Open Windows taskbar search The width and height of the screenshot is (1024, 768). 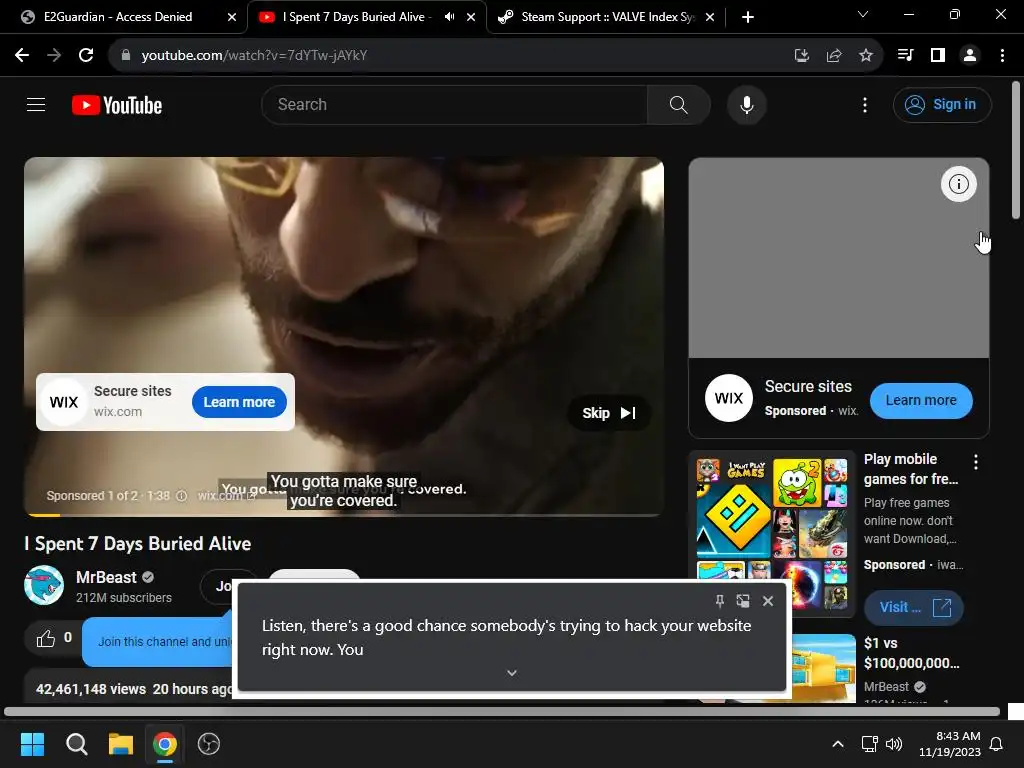(x=76, y=744)
